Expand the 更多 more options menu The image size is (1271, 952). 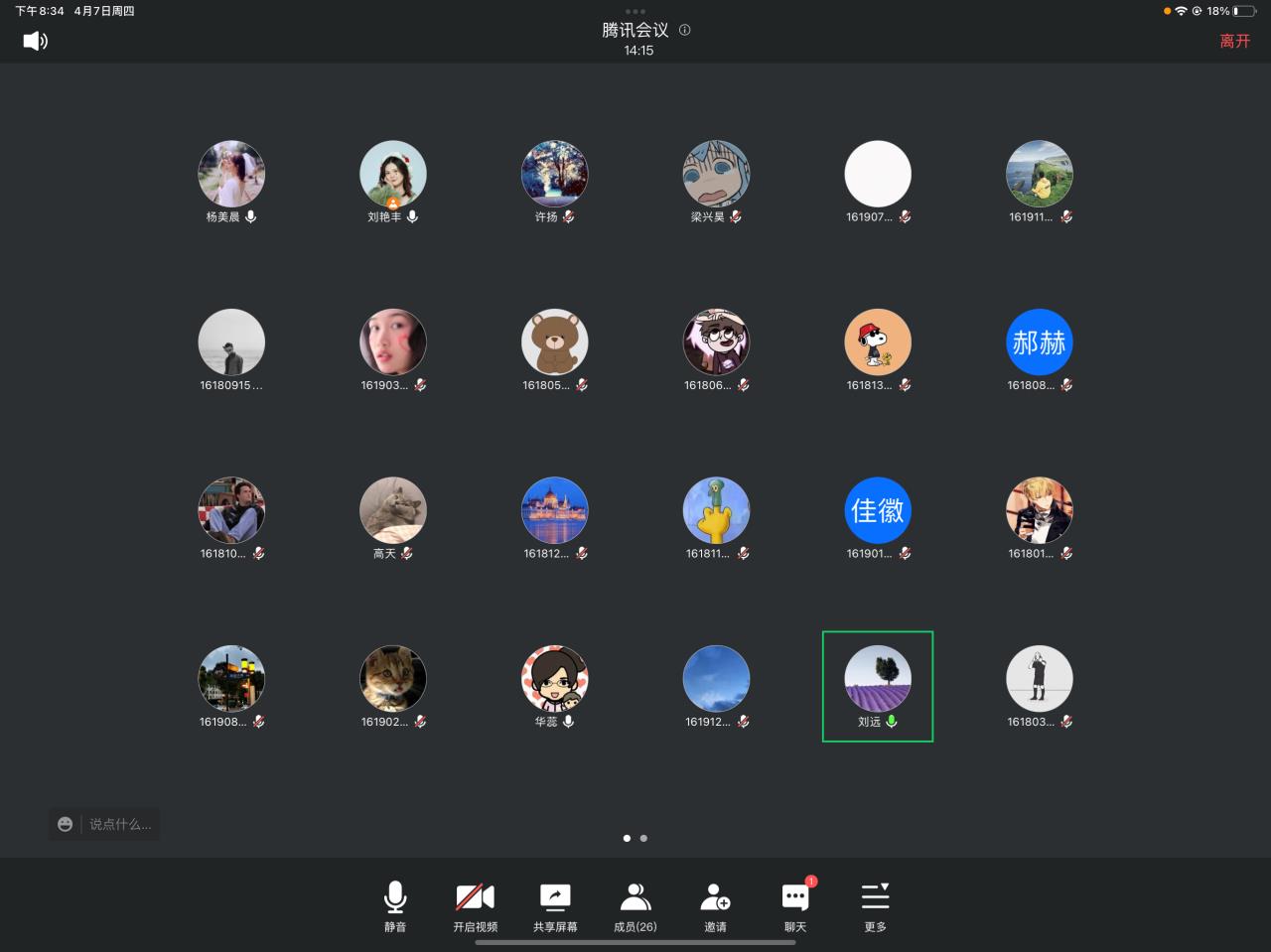coord(875,906)
